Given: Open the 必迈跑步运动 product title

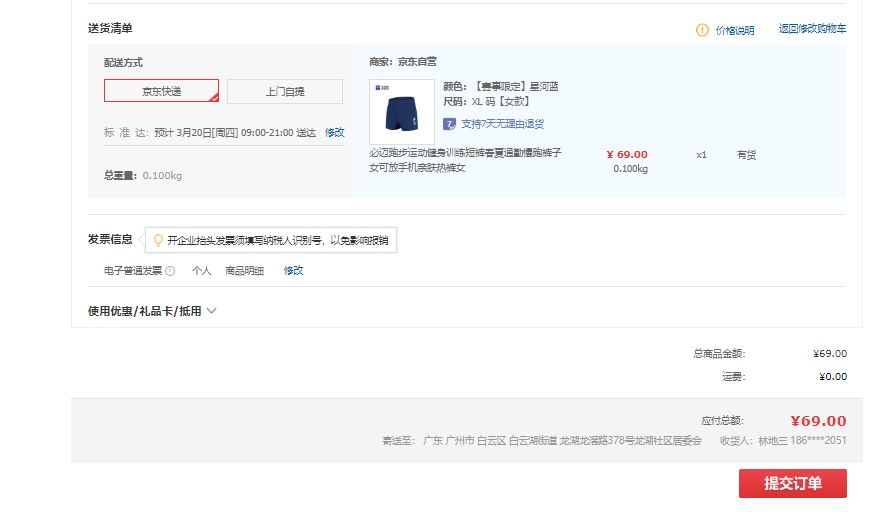Looking at the screenshot, I should 465,160.
